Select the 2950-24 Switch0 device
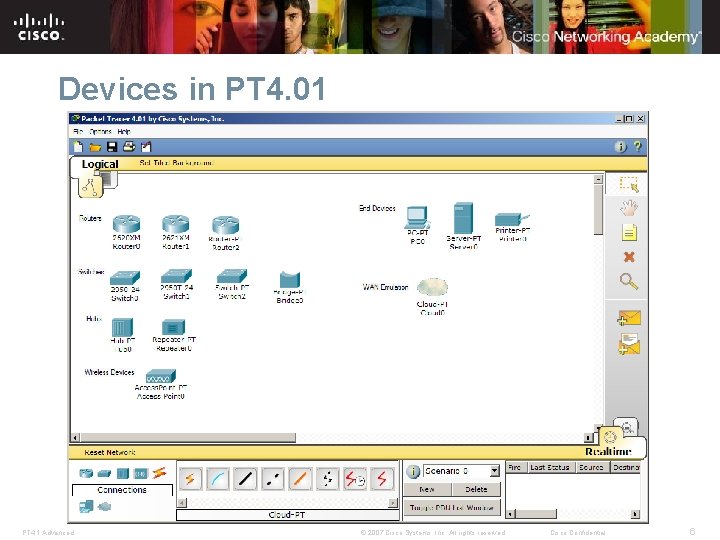Screen dimensions: 720x540 [125, 278]
